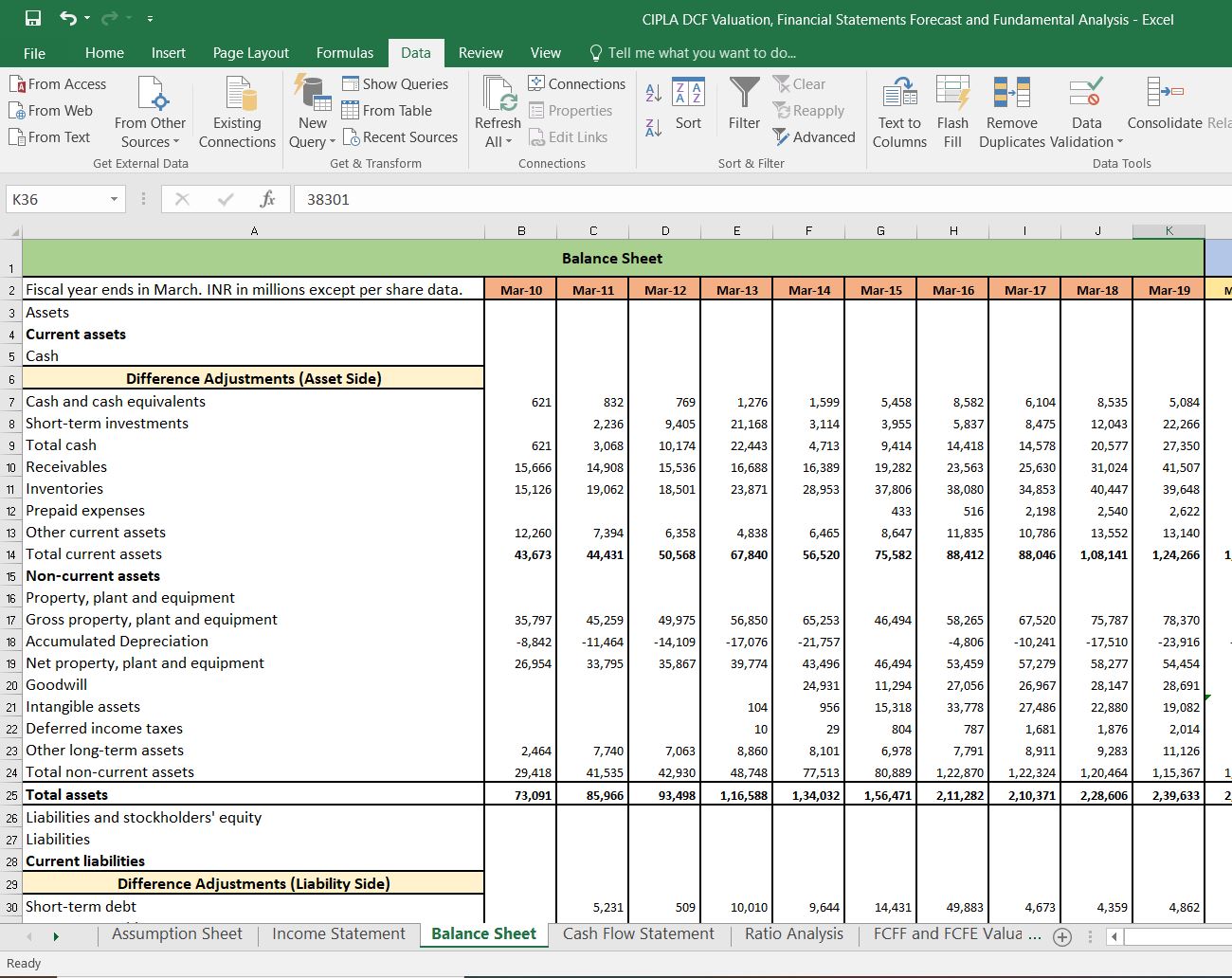Open the Sort dialog
Screen dimensions: 1232x978
point(688,104)
